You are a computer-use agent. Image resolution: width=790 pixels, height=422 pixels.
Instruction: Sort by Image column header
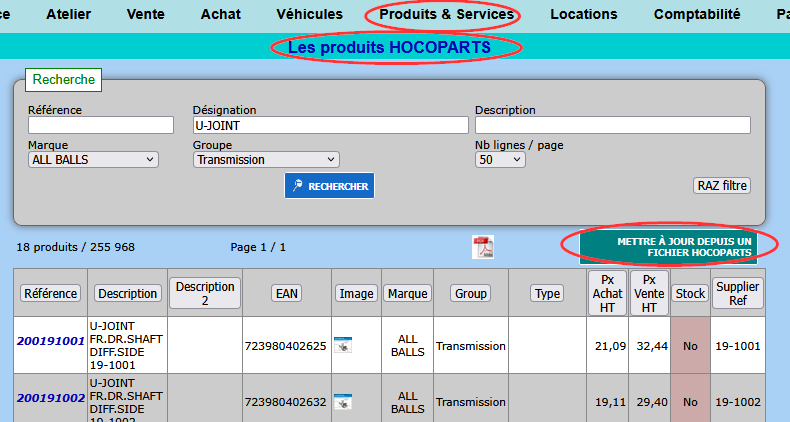coord(356,293)
